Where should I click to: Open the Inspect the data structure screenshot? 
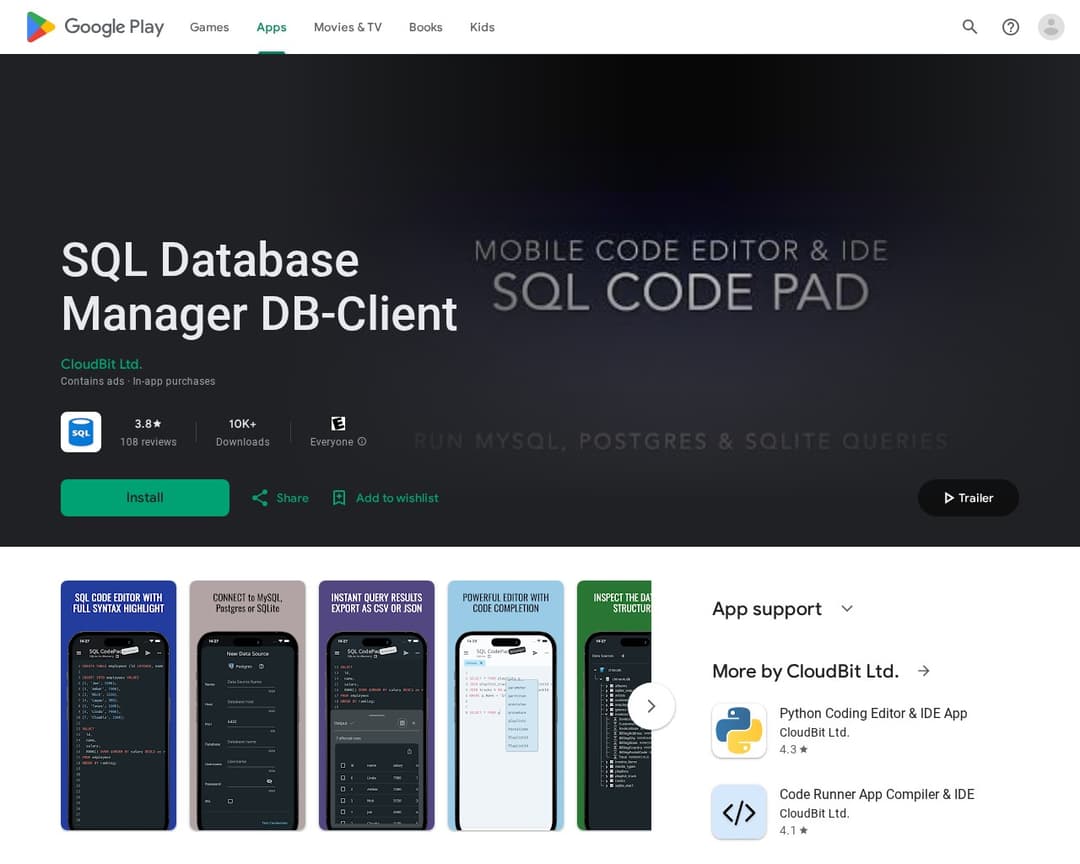click(x=614, y=706)
